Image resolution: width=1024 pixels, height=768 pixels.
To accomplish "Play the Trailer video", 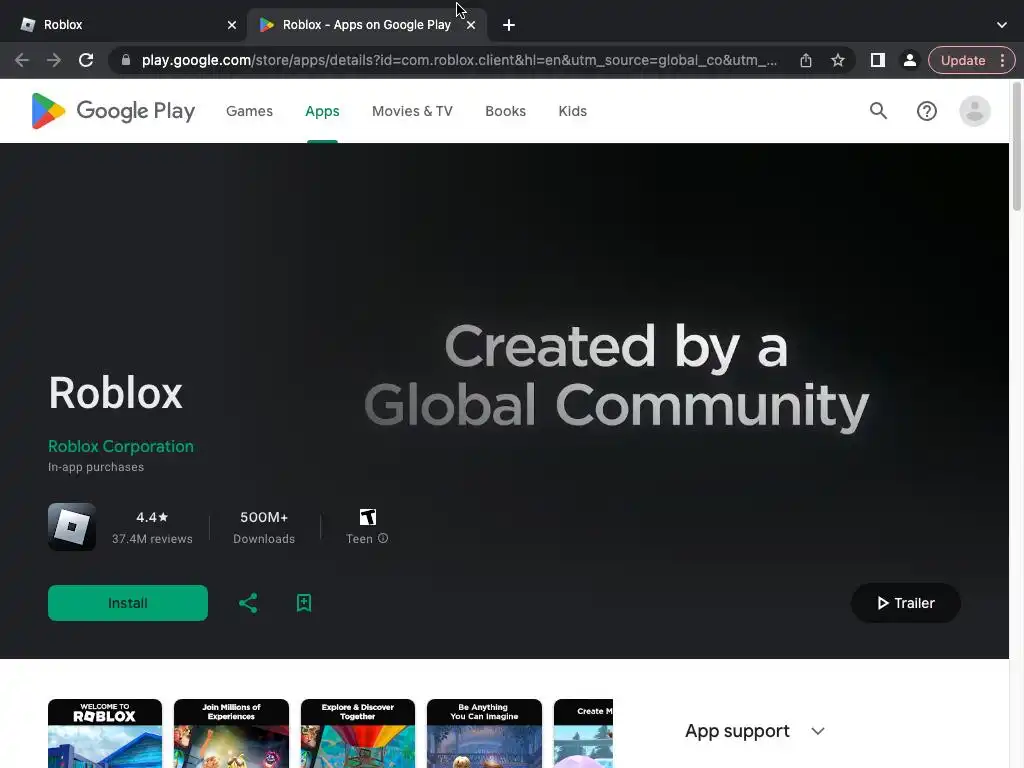I will tap(906, 603).
